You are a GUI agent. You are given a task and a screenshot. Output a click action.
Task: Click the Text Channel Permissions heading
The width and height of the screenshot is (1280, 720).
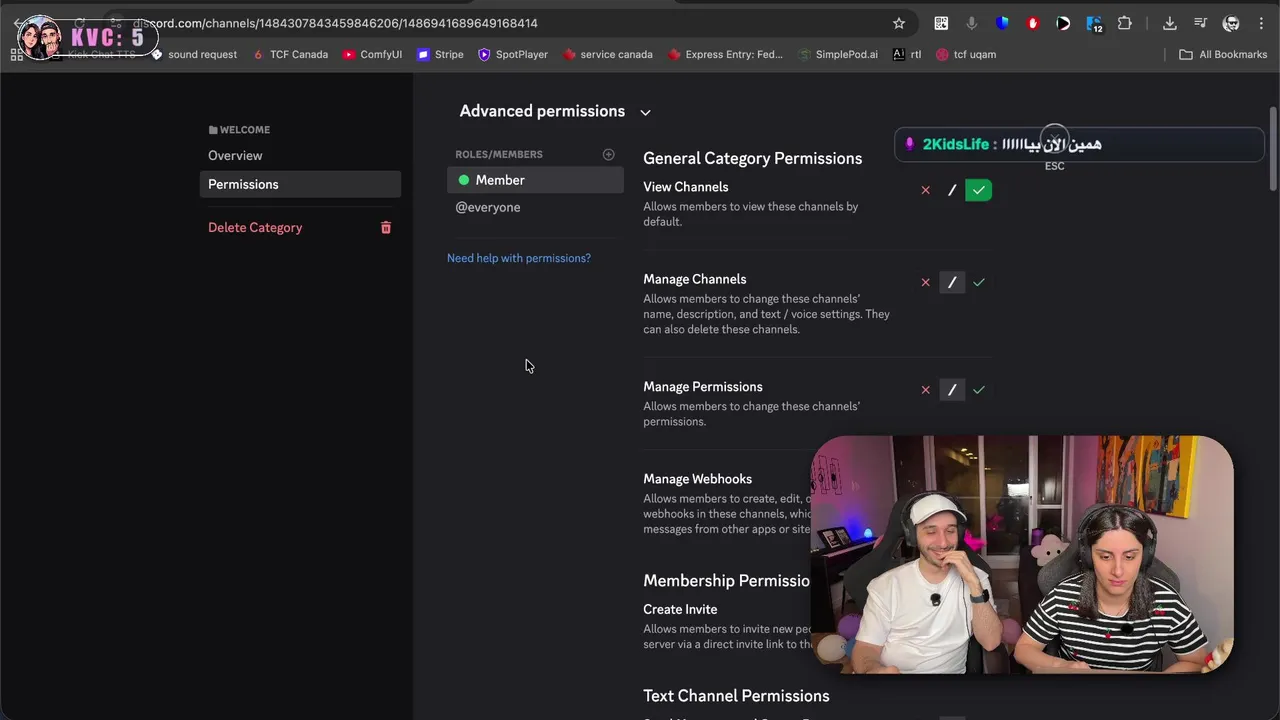click(736, 696)
